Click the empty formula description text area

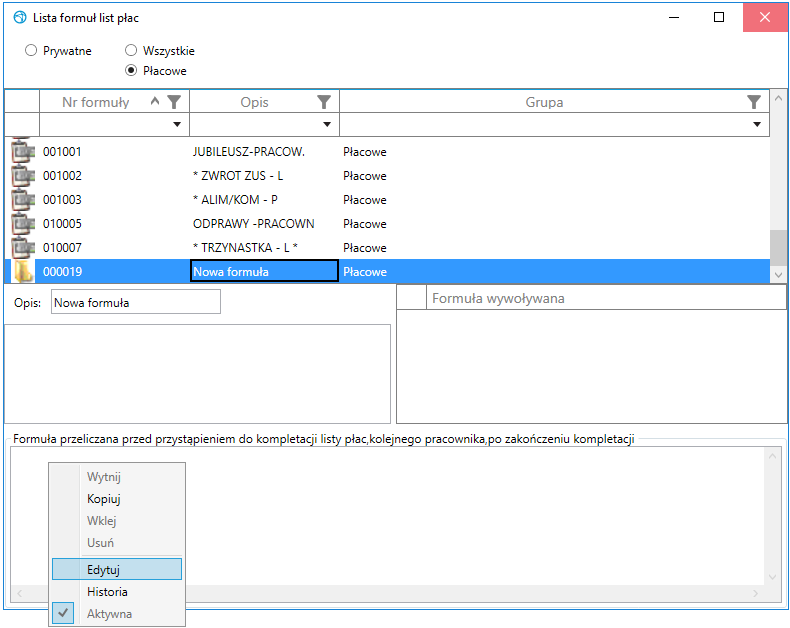198,374
